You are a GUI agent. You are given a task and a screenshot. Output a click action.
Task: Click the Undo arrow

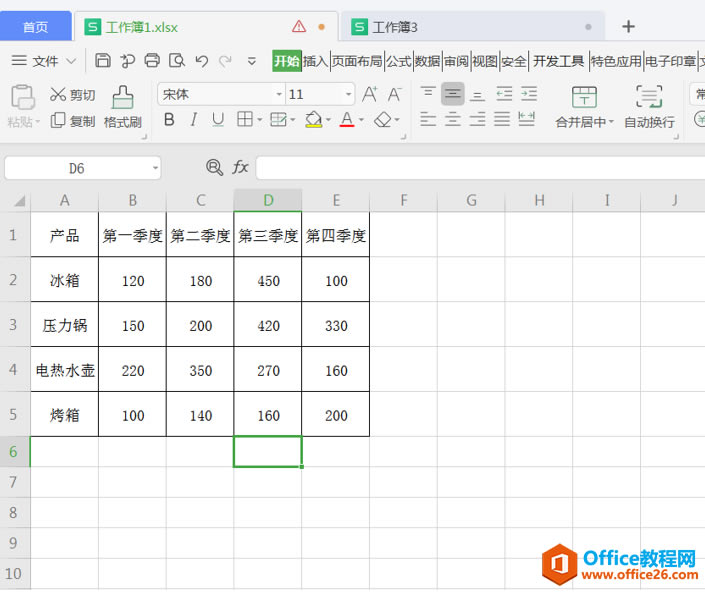[201, 61]
